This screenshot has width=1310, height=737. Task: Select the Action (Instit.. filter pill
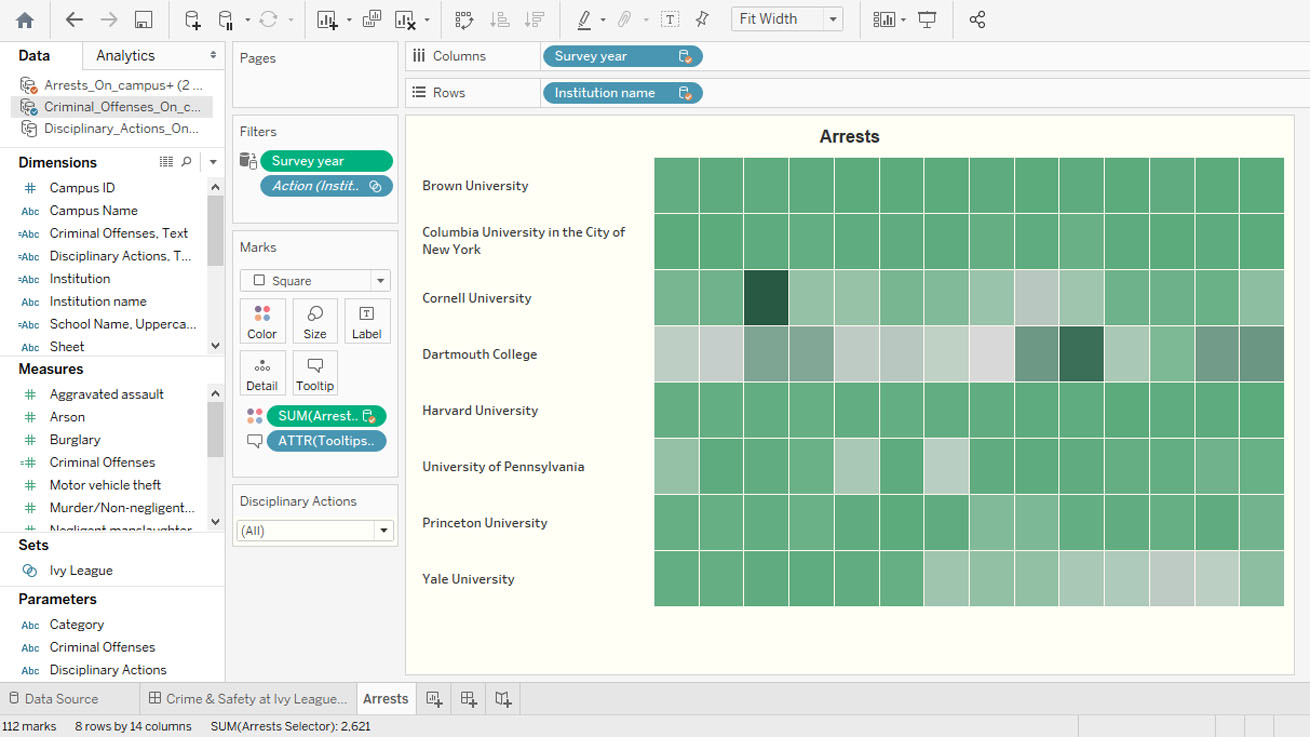click(x=326, y=186)
